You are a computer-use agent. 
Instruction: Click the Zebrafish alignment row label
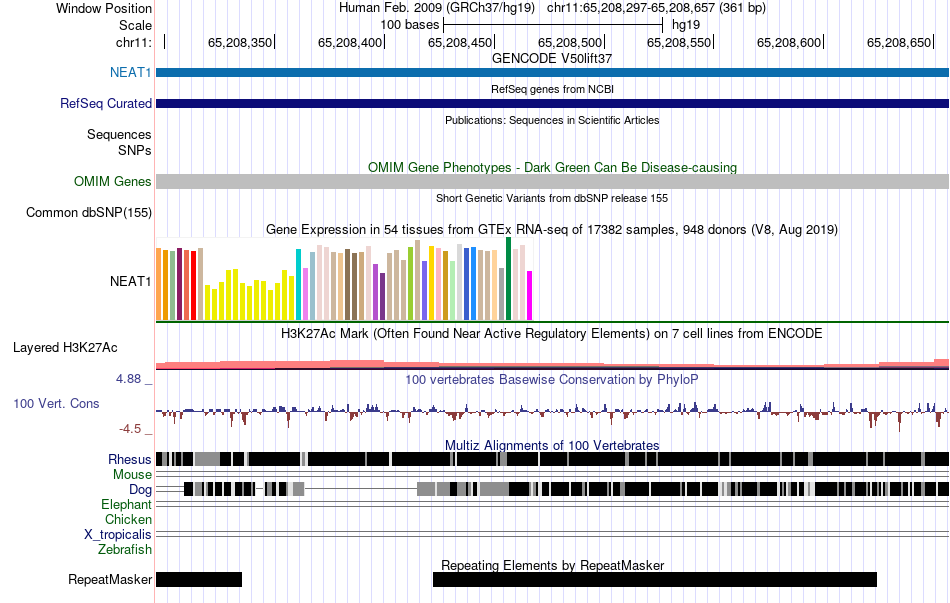tap(125, 550)
